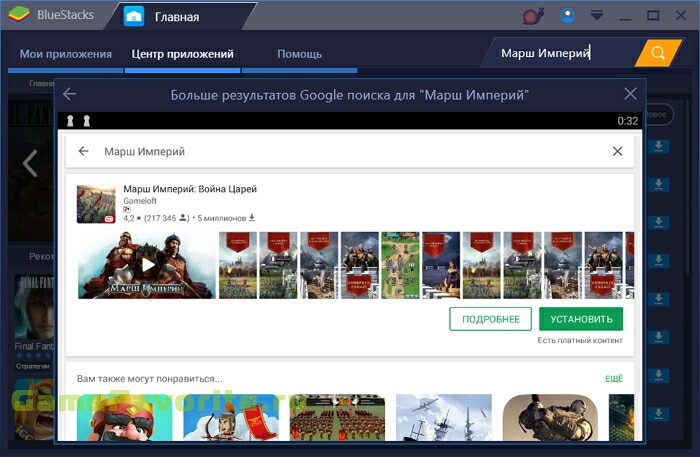Open the red army battle app thumbnail

click(338, 417)
